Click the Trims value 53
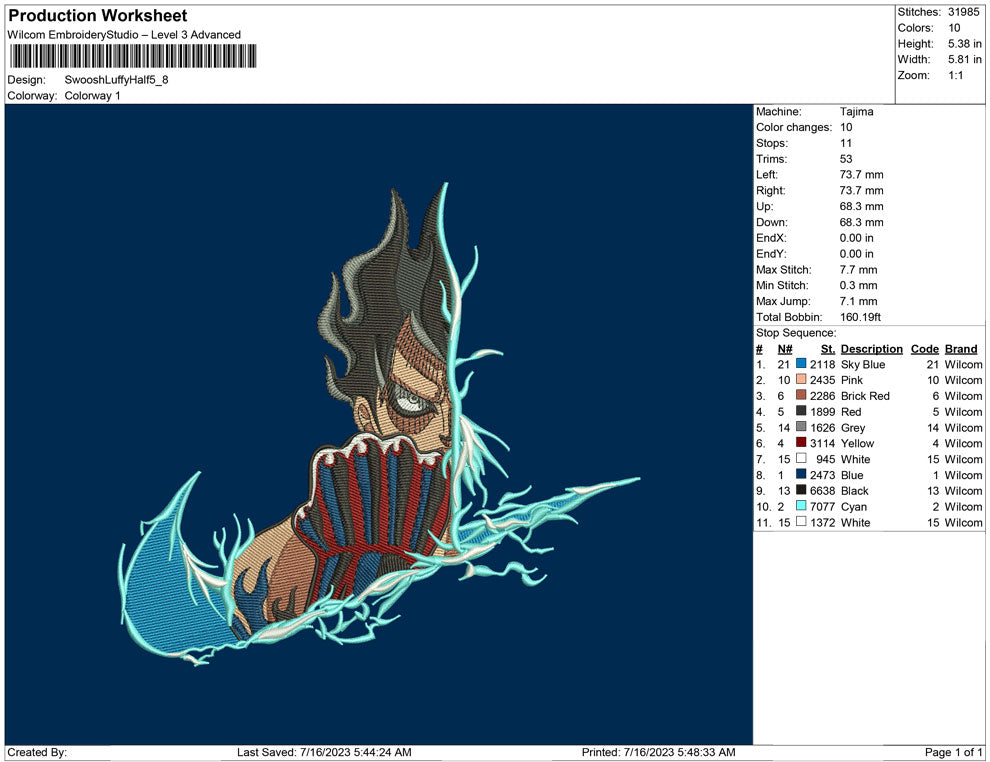This screenshot has height=762, width=990. [845, 159]
